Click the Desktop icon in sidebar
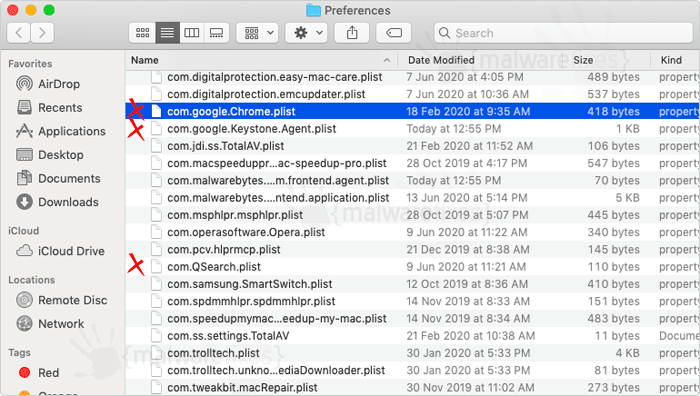The image size is (700, 396). (x=25, y=154)
